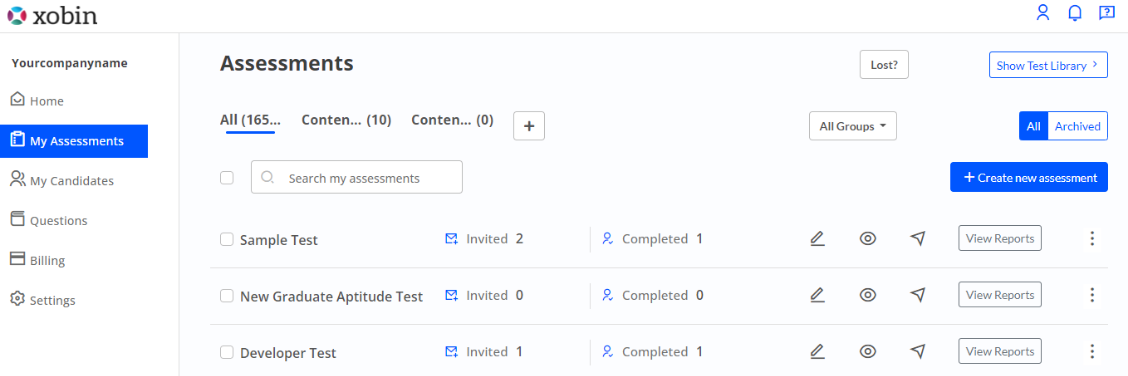The width and height of the screenshot is (1128, 376).
Task: Check the Sample Test checkbox
Action: point(227,239)
